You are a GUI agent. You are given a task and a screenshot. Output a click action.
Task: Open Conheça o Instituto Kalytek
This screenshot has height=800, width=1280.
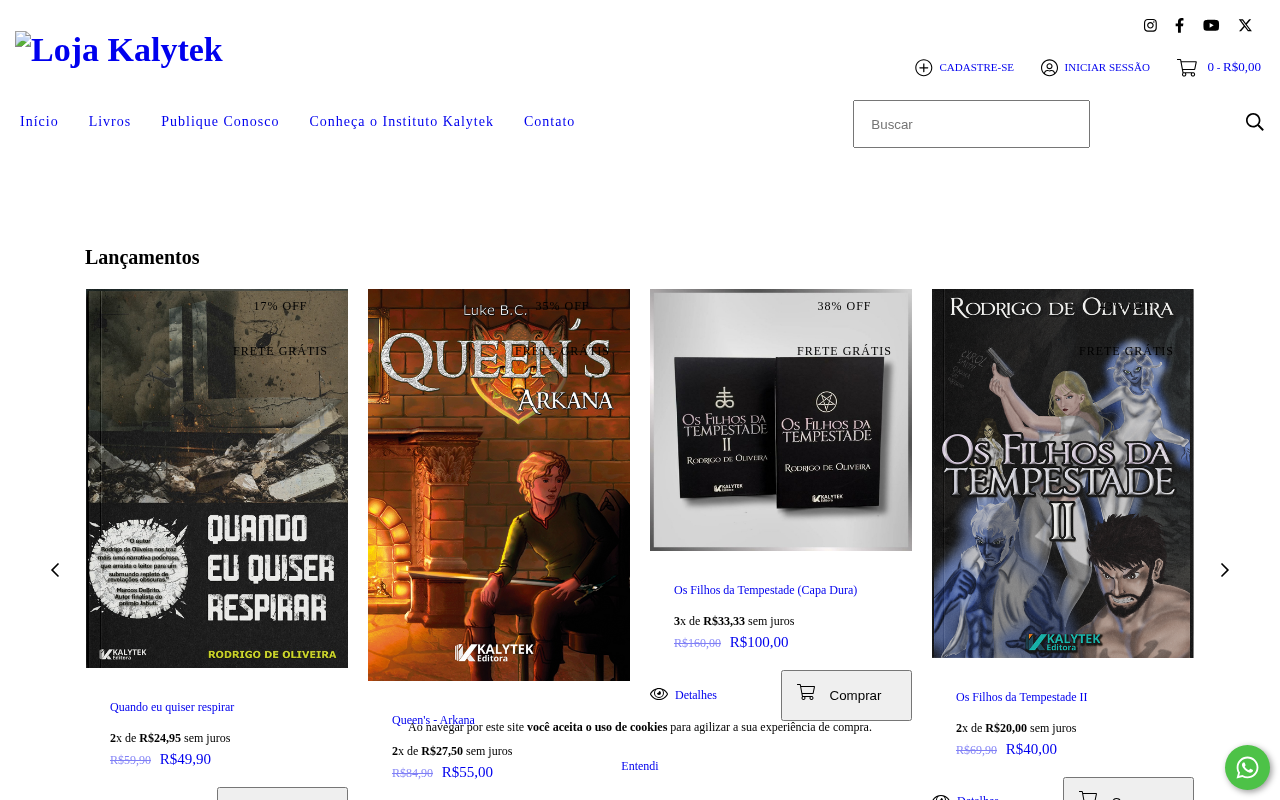tap(401, 121)
